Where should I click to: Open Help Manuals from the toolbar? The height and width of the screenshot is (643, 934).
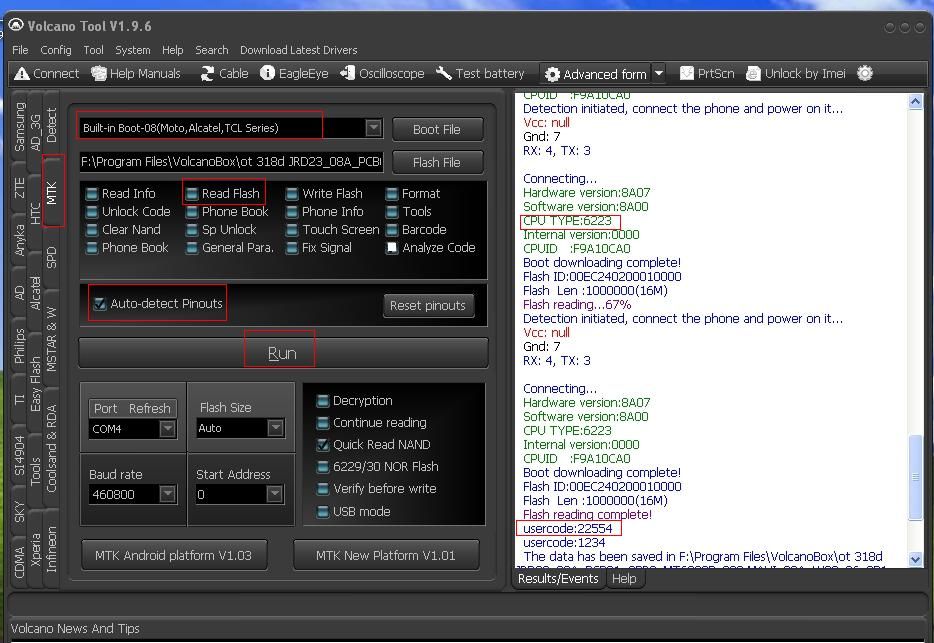click(99, 73)
